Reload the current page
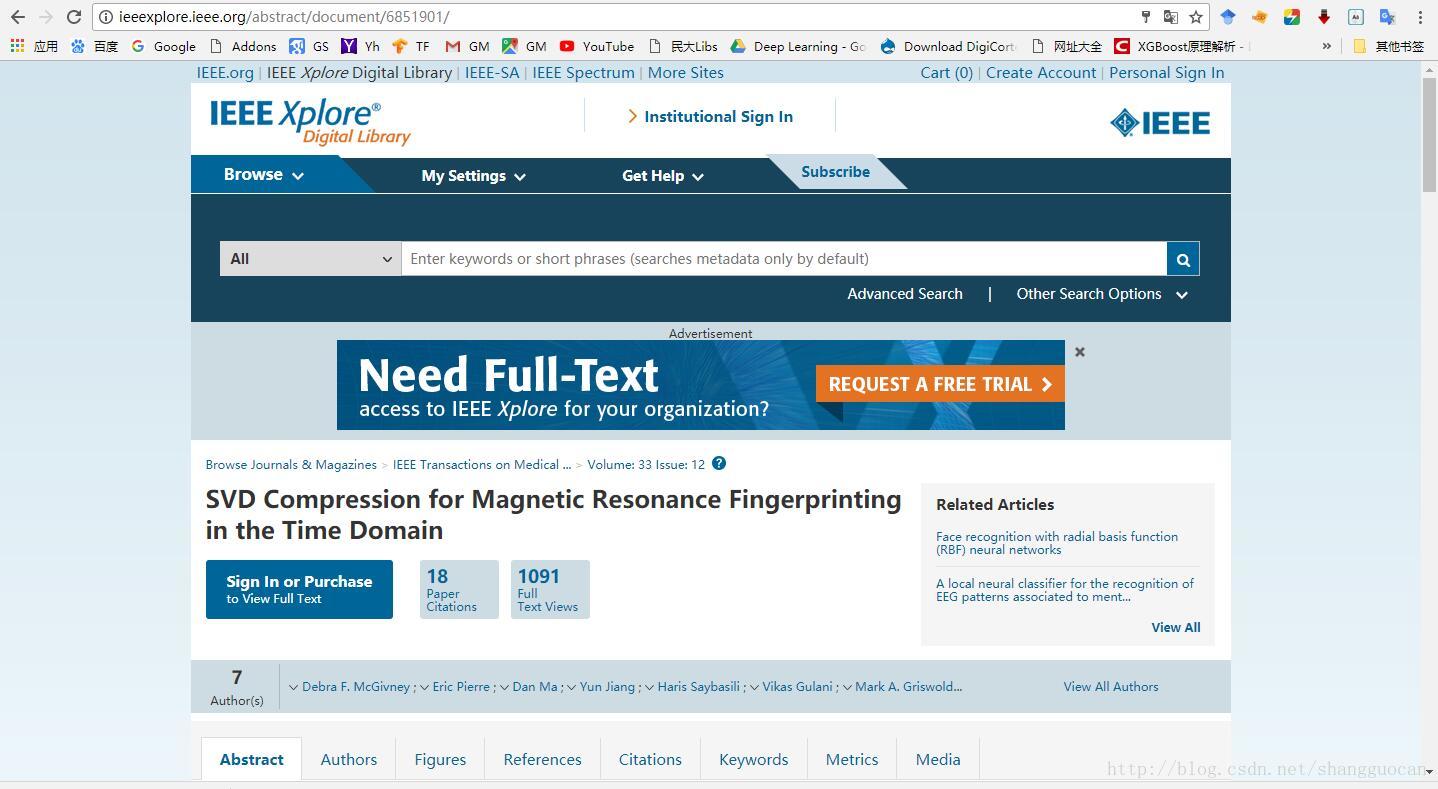Viewport: 1438px width, 789px height. pyautogui.click(x=73, y=17)
